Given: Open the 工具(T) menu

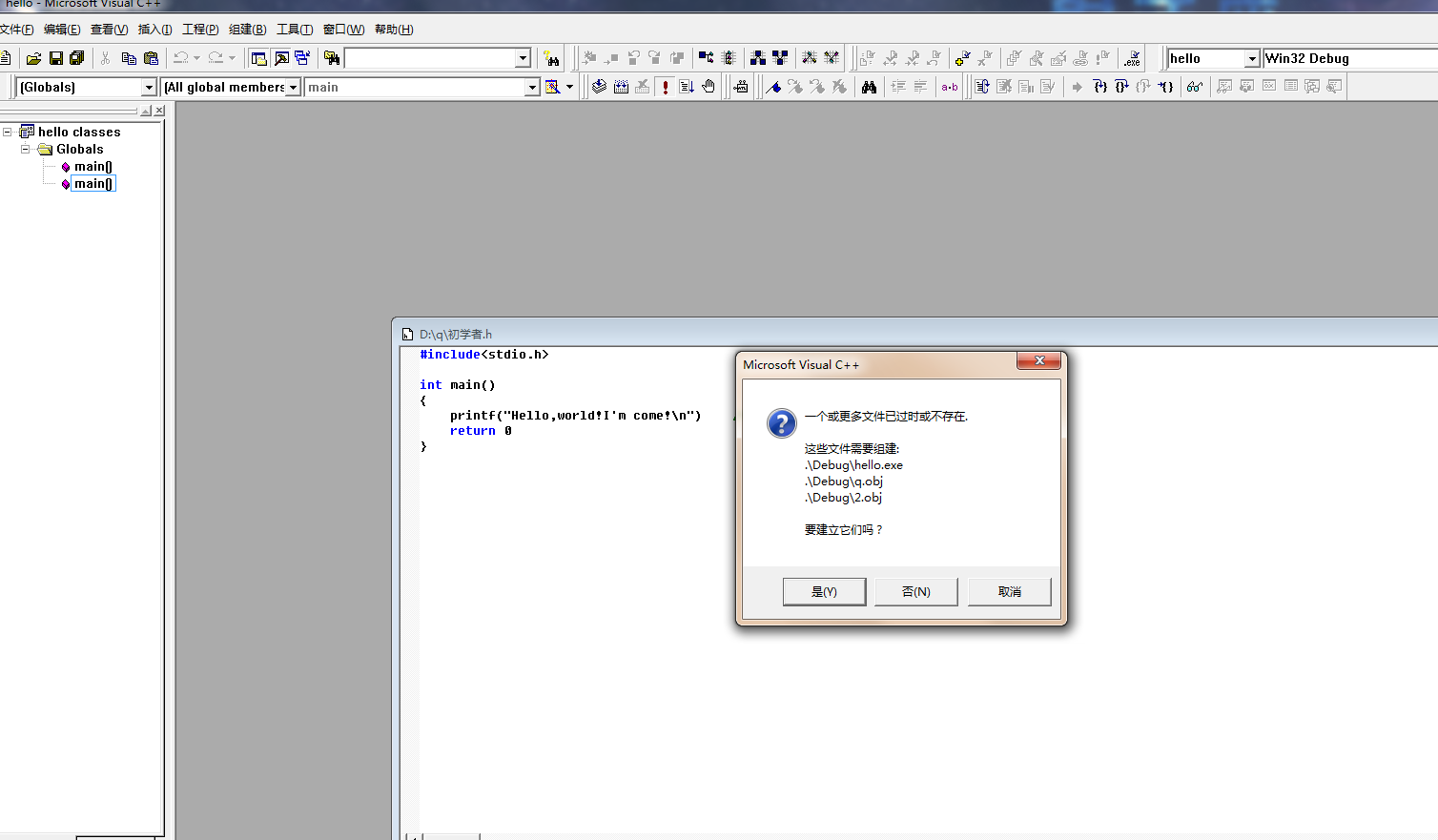Looking at the screenshot, I should tap(295, 30).
